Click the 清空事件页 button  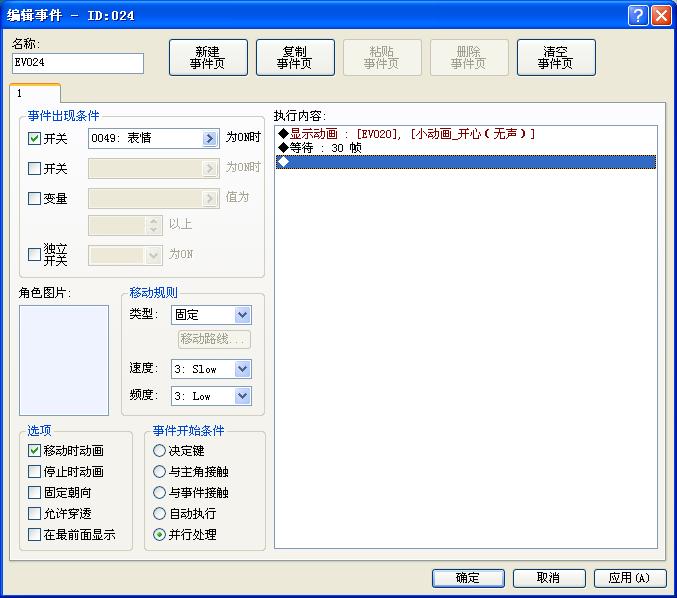[x=556, y=57]
